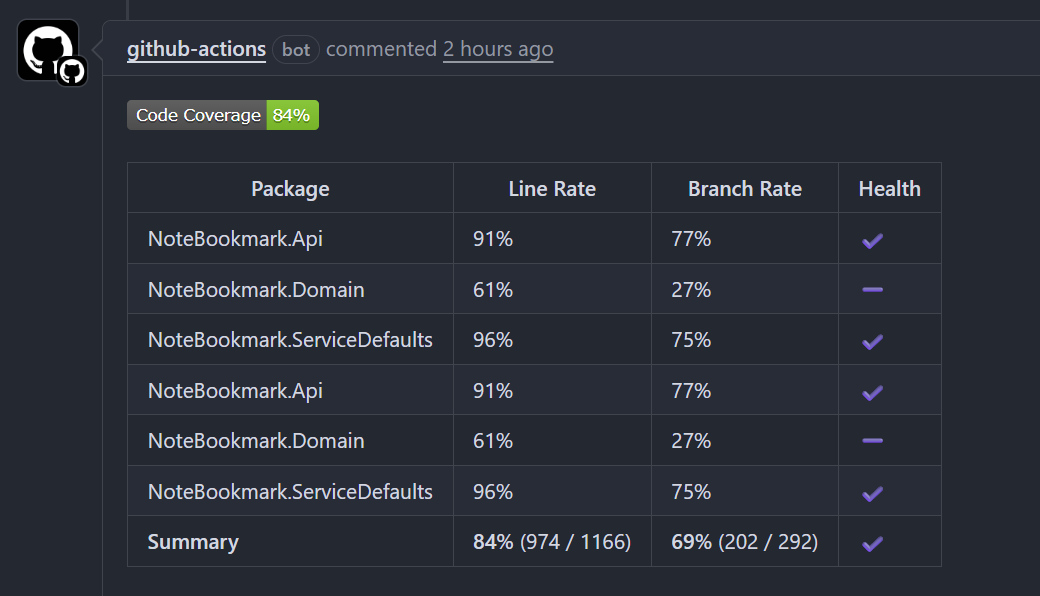Open the github-actions author link
Image resolution: width=1040 pixels, height=596 pixels.
point(196,49)
